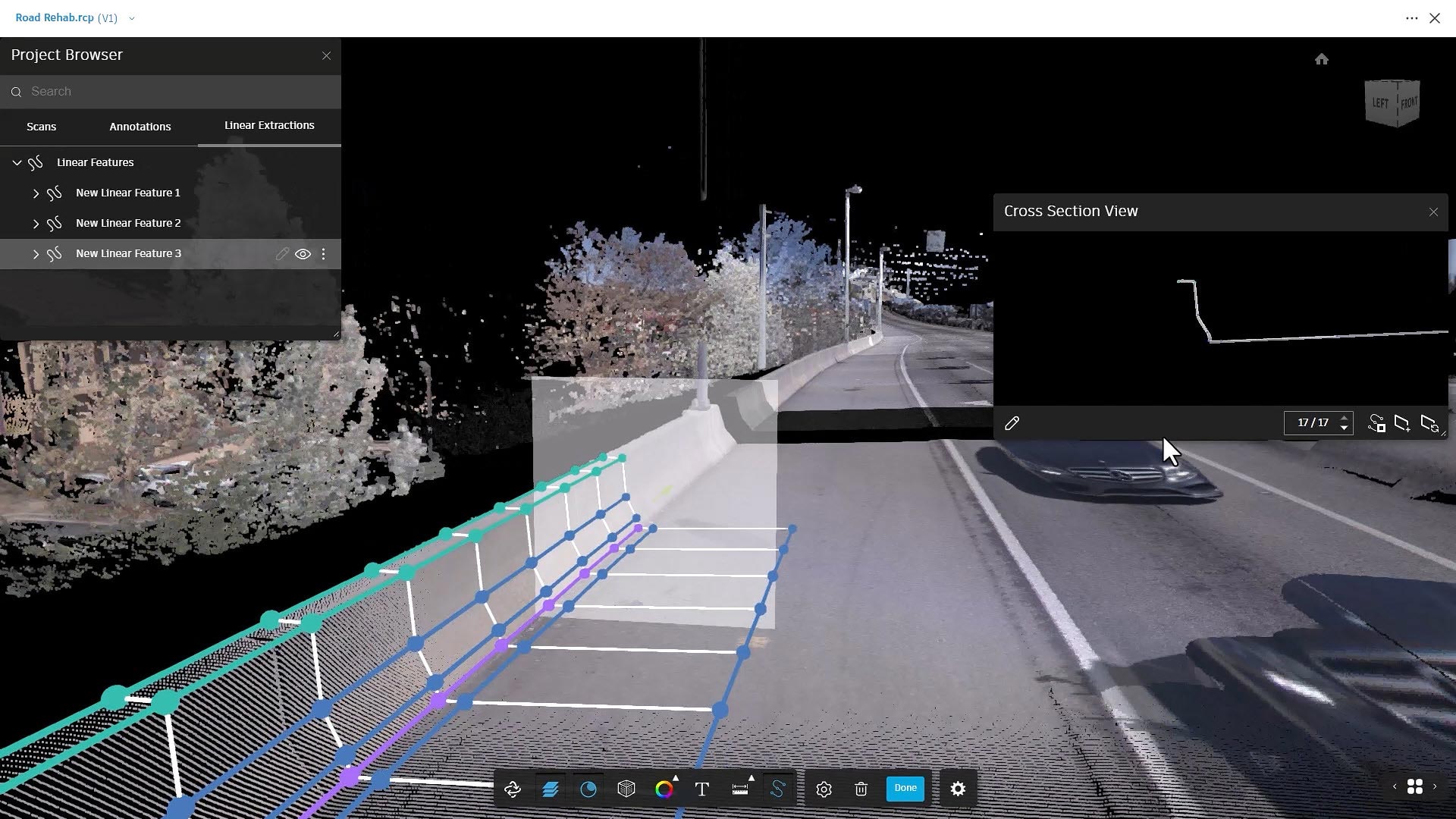Switch to the Scans tab
1456x819 pixels.
(41, 127)
